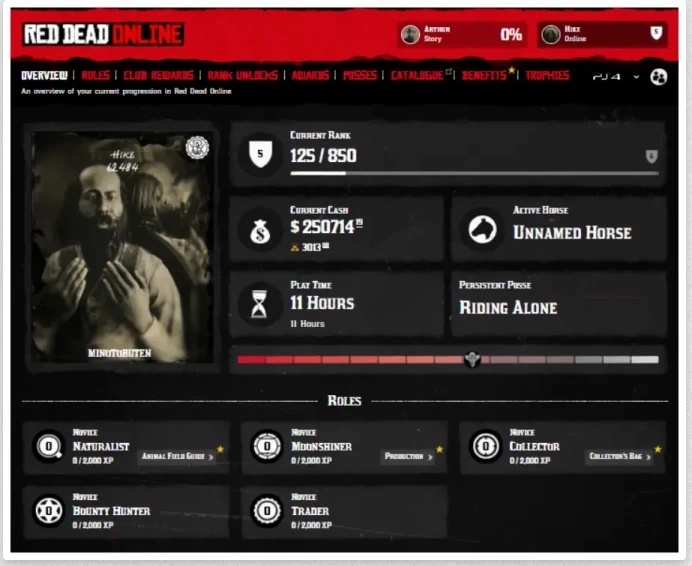Click the Trader role badge icon
The width and height of the screenshot is (692, 566).
[267, 511]
